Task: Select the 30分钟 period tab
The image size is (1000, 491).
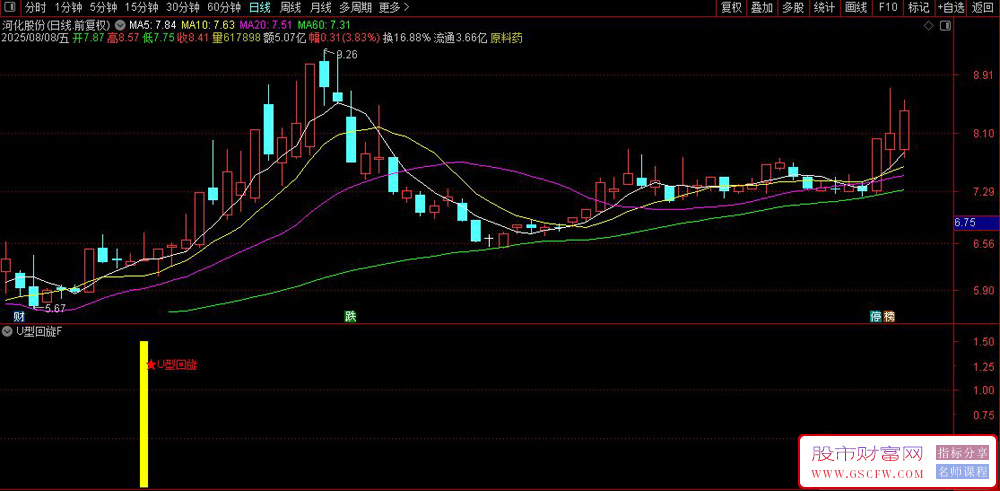Action: (x=182, y=8)
